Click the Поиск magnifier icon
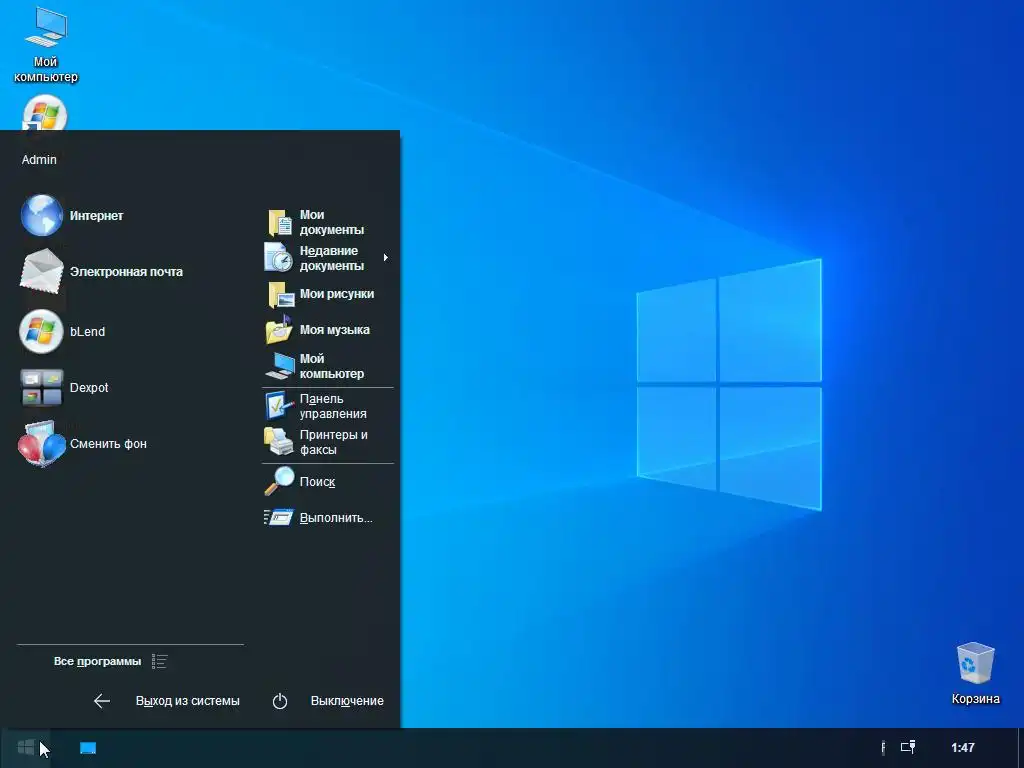1024x768 pixels. (x=280, y=481)
